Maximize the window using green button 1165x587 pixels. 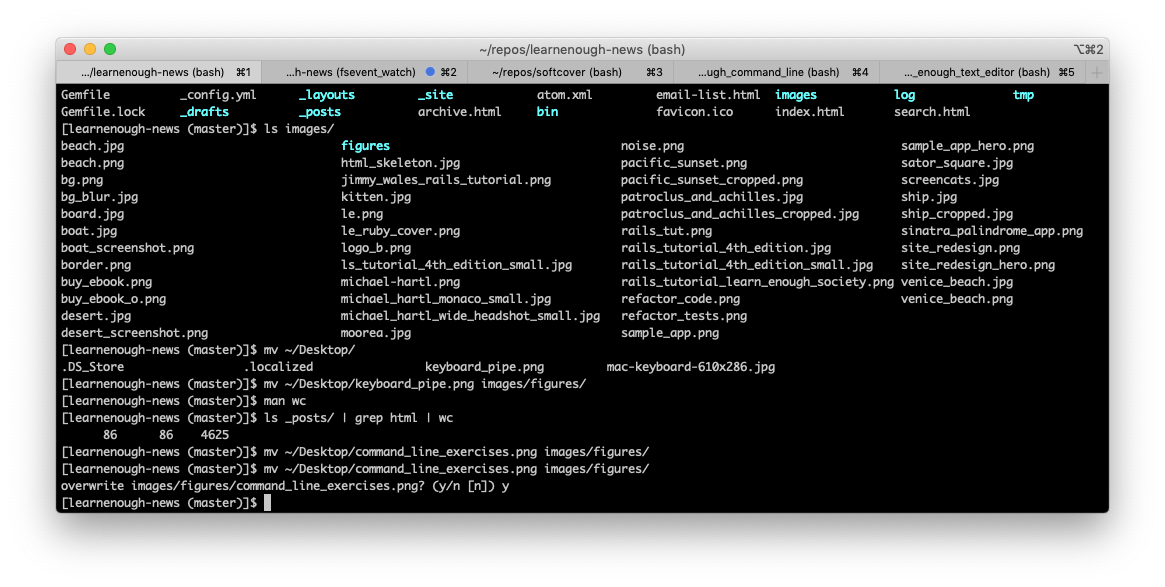(110, 49)
